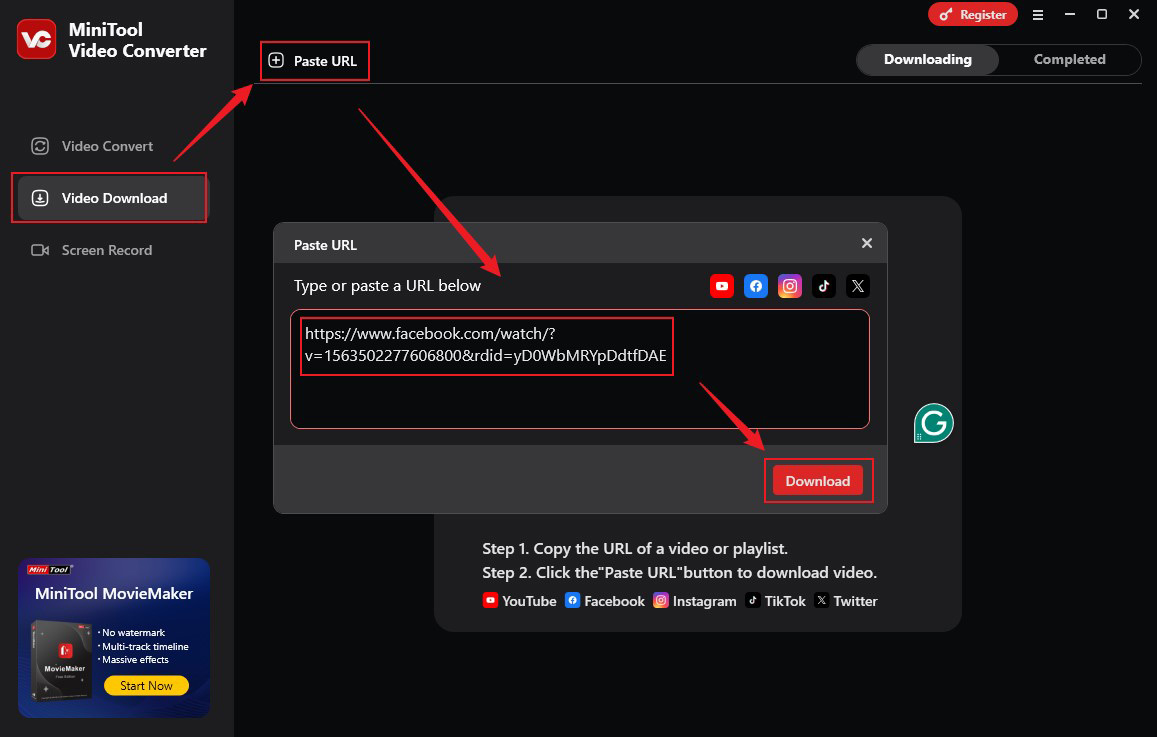Click the X (Twitter) icon in the dialog
Image resolution: width=1157 pixels, height=737 pixels.
(x=857, y=286)
